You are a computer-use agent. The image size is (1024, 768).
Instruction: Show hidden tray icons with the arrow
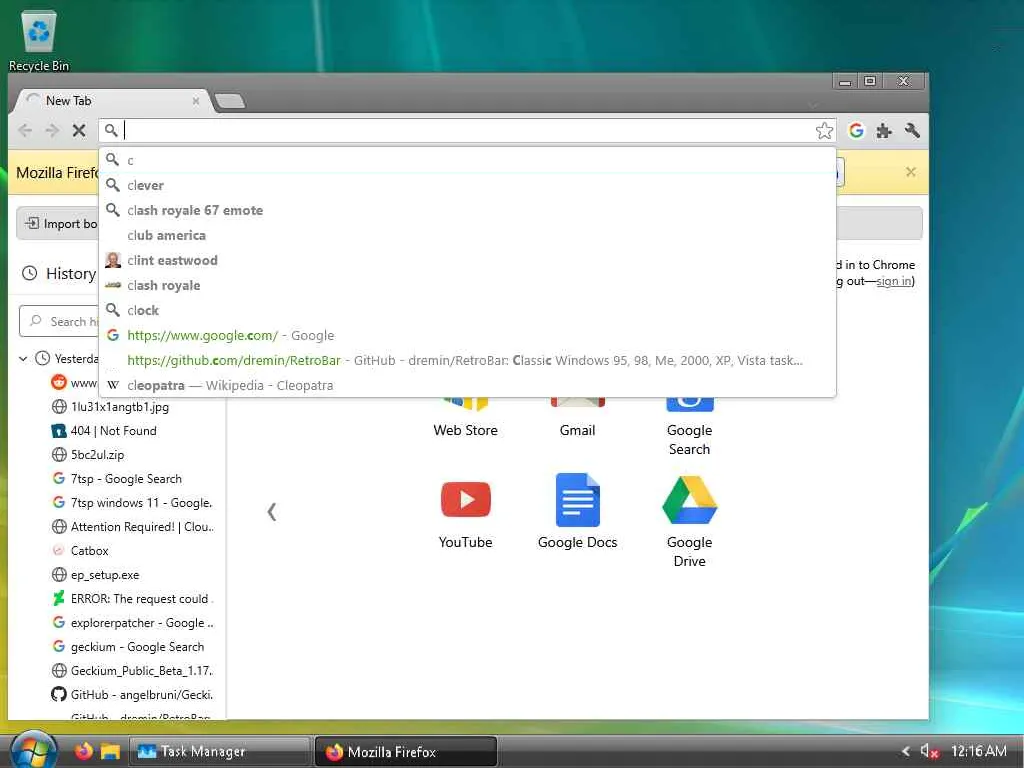coord(905,751)
